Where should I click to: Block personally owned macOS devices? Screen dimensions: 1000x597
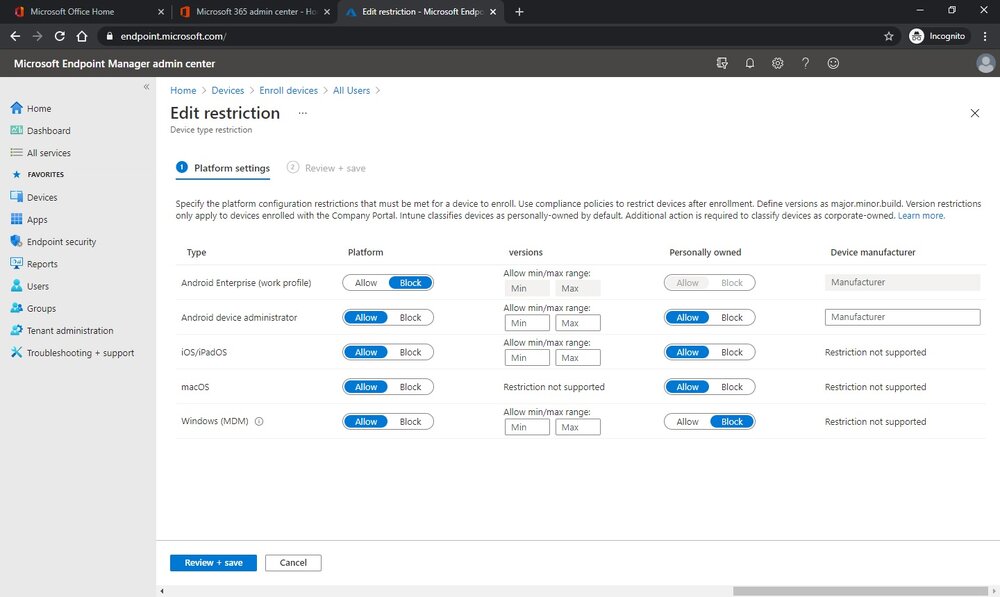click(732, 387)
